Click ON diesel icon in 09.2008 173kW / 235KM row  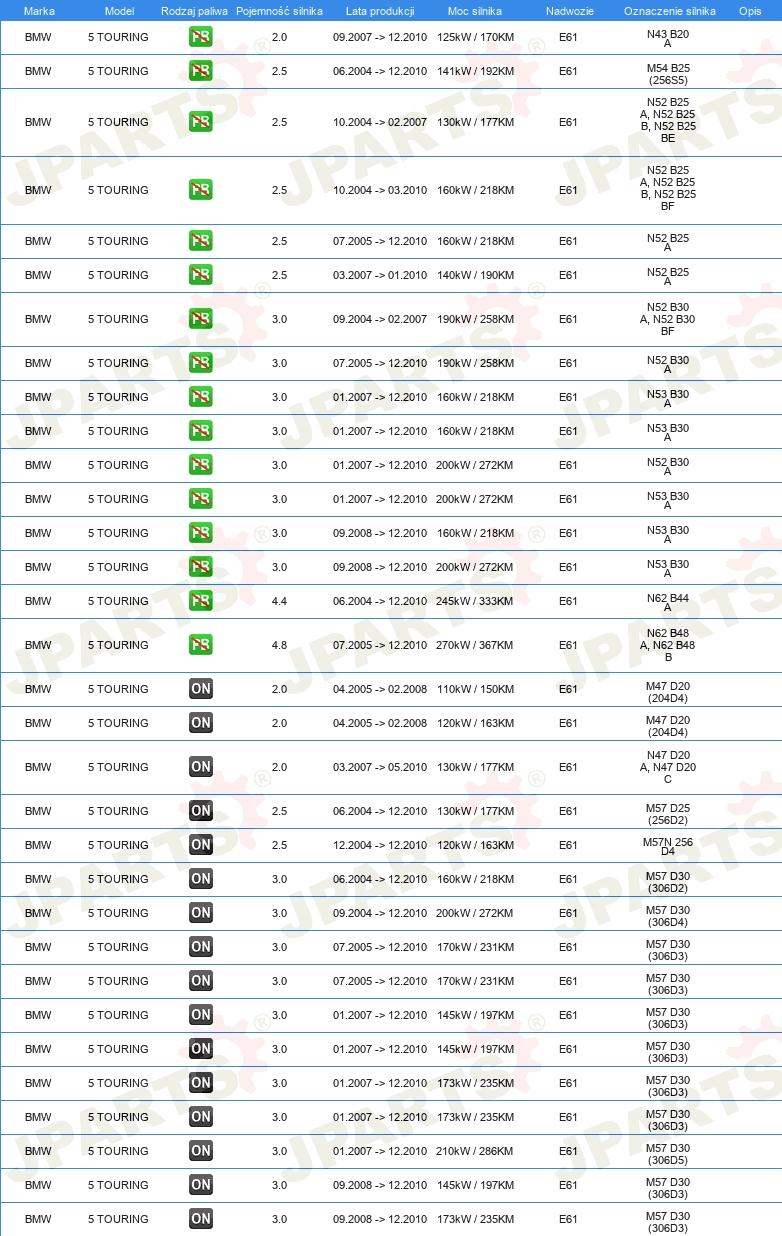(x=201, y=1219)
